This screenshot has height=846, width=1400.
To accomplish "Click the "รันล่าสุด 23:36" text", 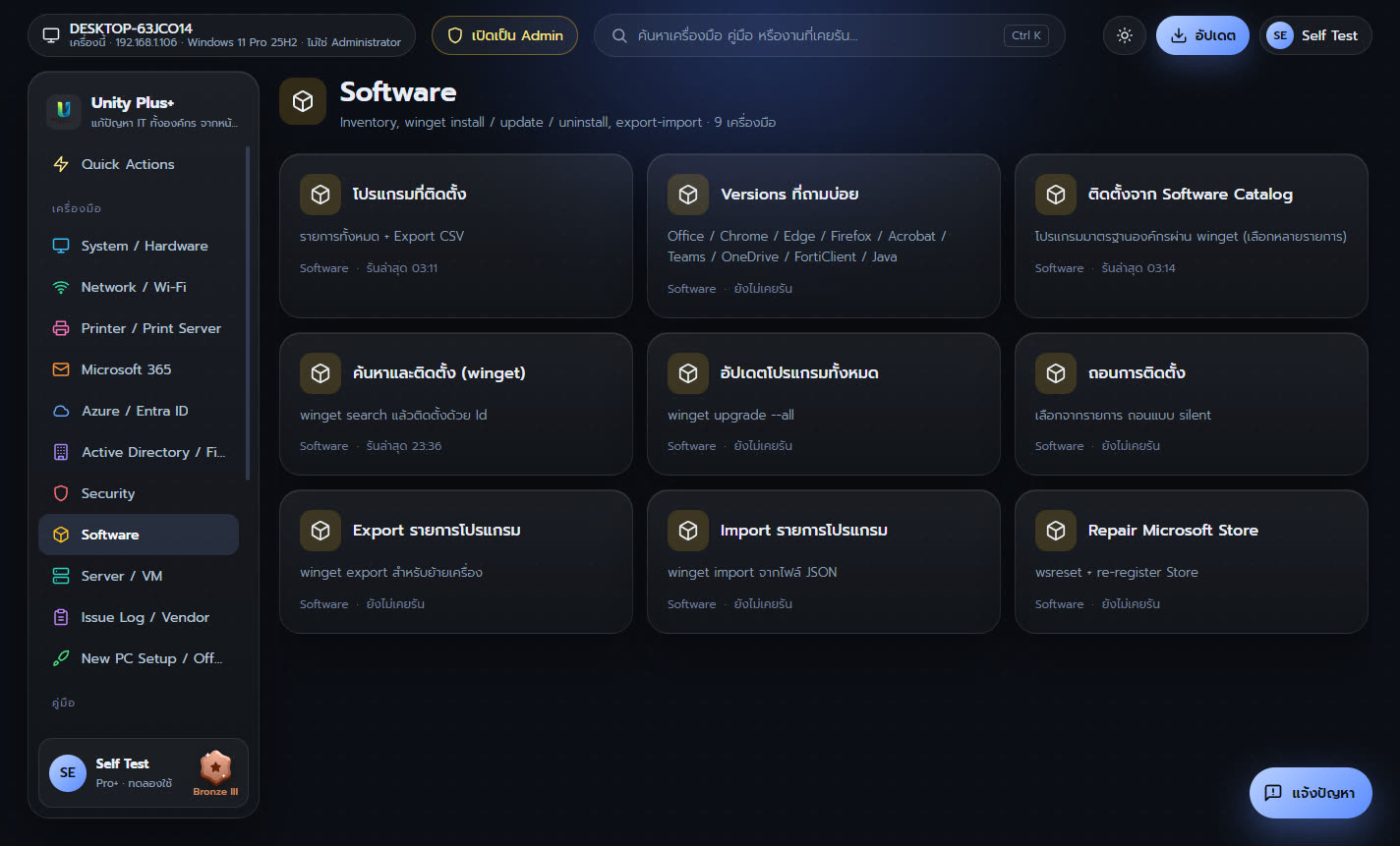I will [x=404, y=446].
